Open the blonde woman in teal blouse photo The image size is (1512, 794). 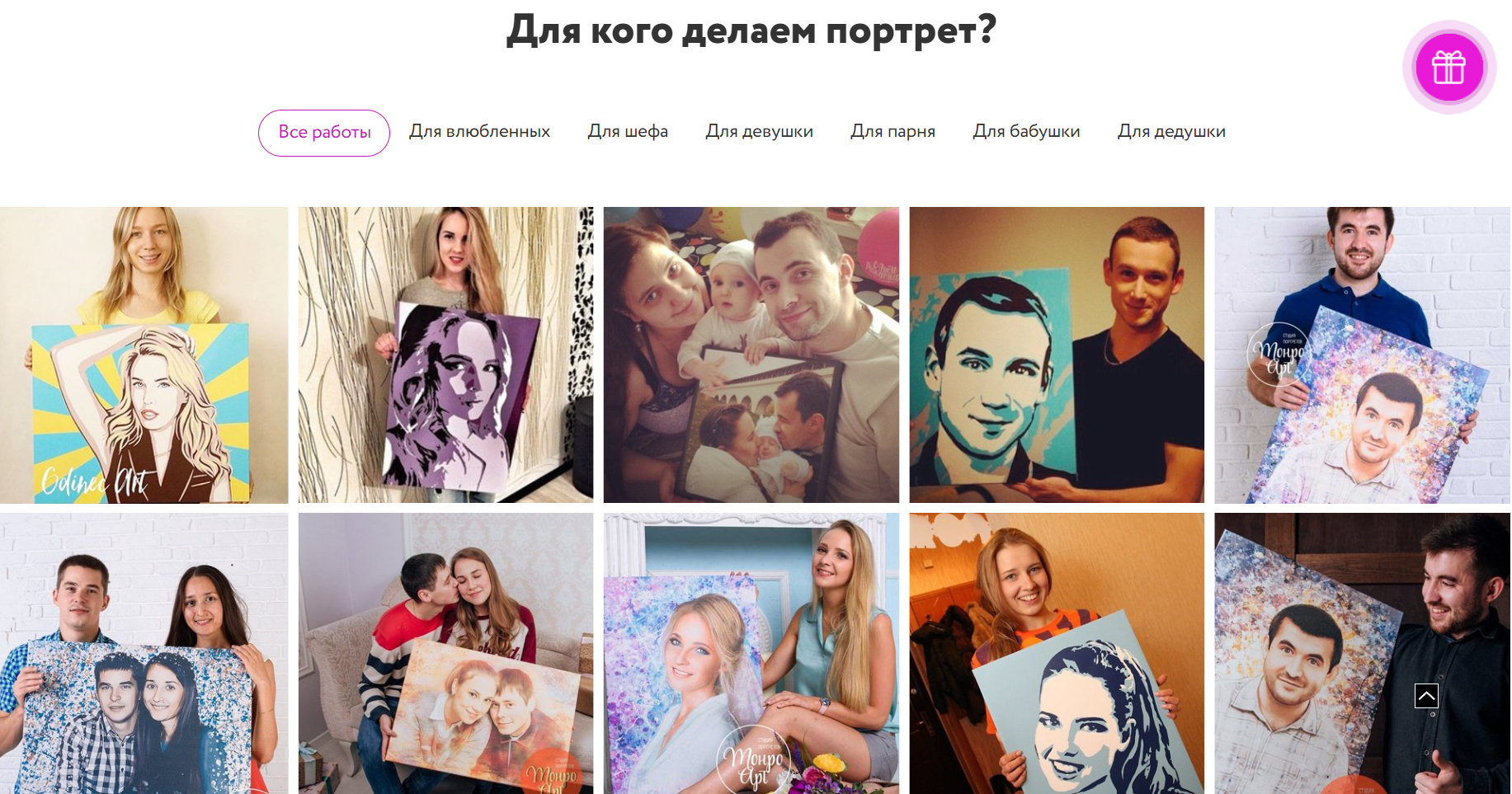(x=751, y=653)
